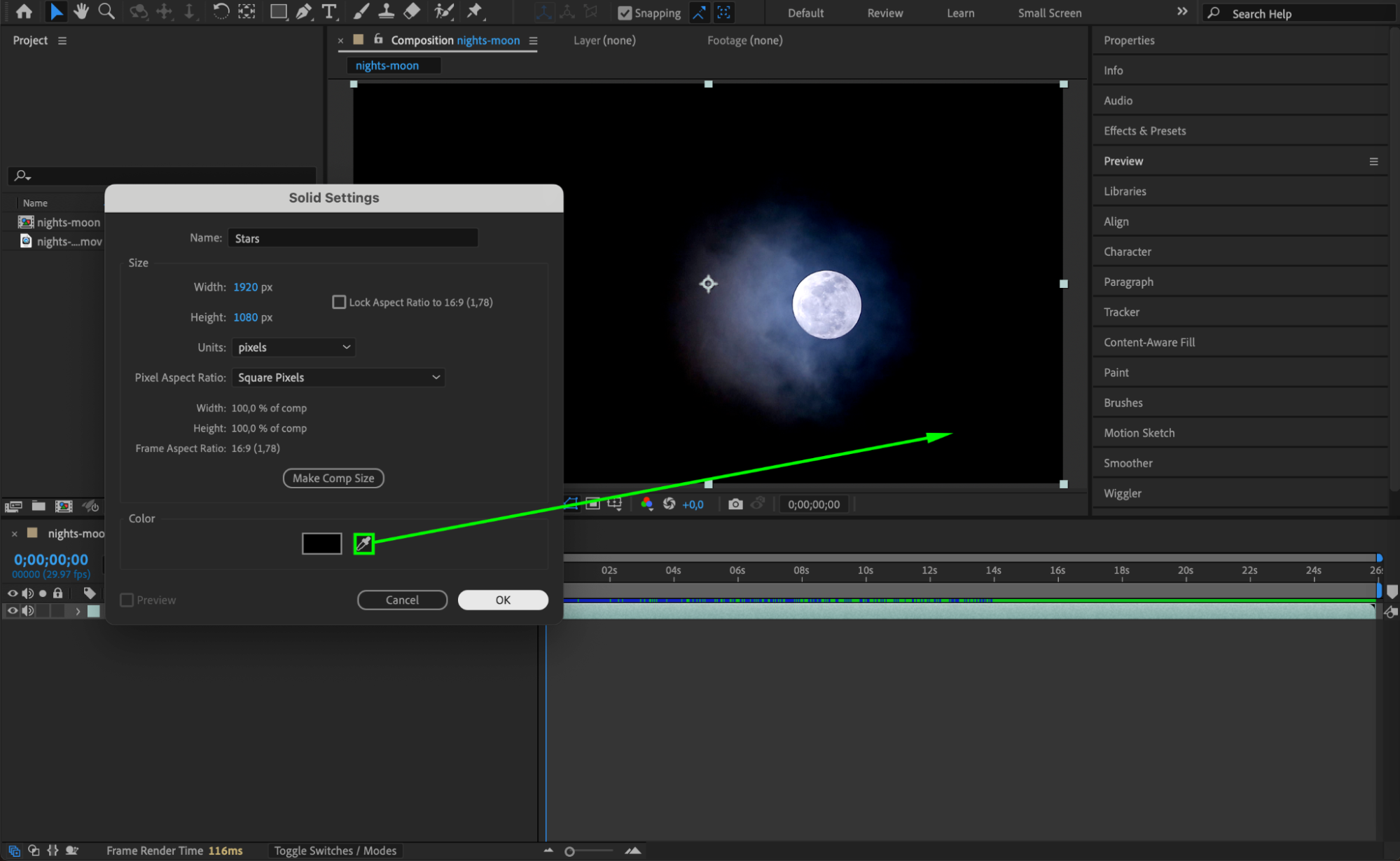1400x861 pixels.
Task: Click the black color swatch
Action: coord(321,544)
